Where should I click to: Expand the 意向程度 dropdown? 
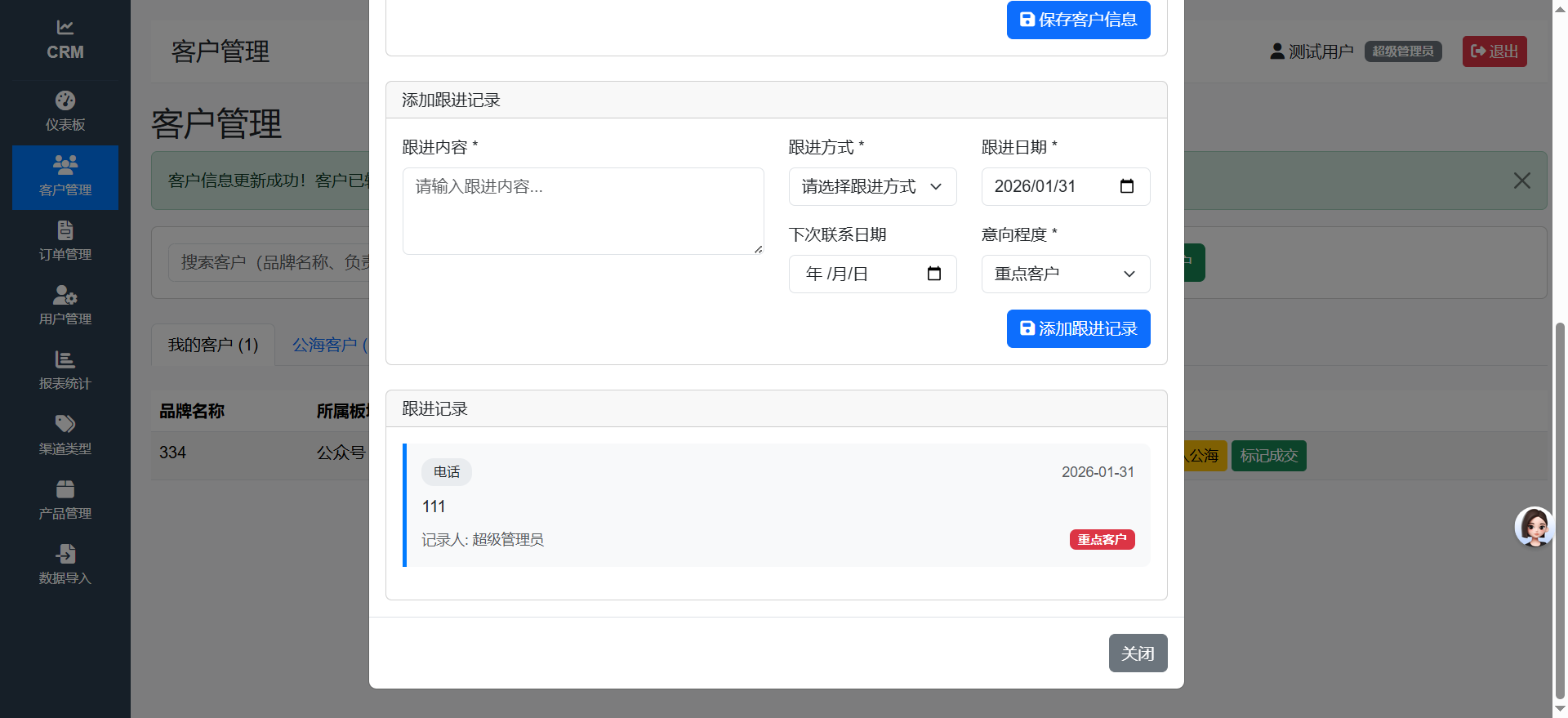[x=1065, y=274]
